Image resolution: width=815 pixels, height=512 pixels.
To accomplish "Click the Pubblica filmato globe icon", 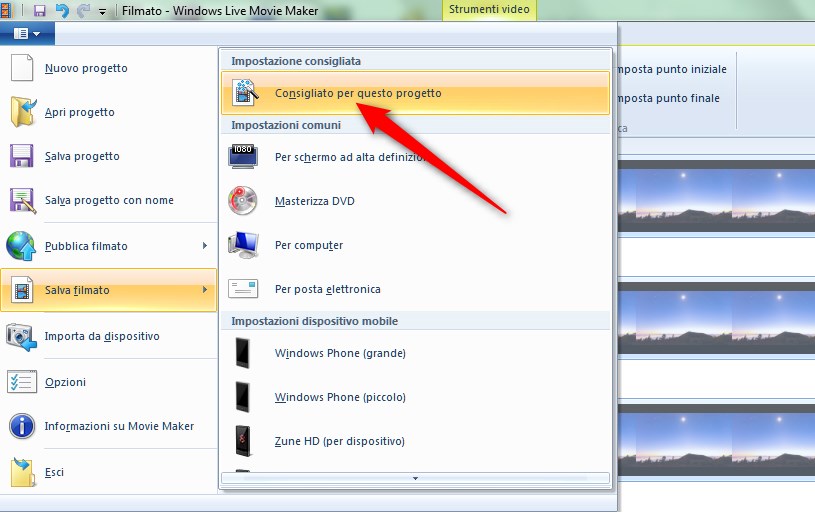I will pos(21,246).
